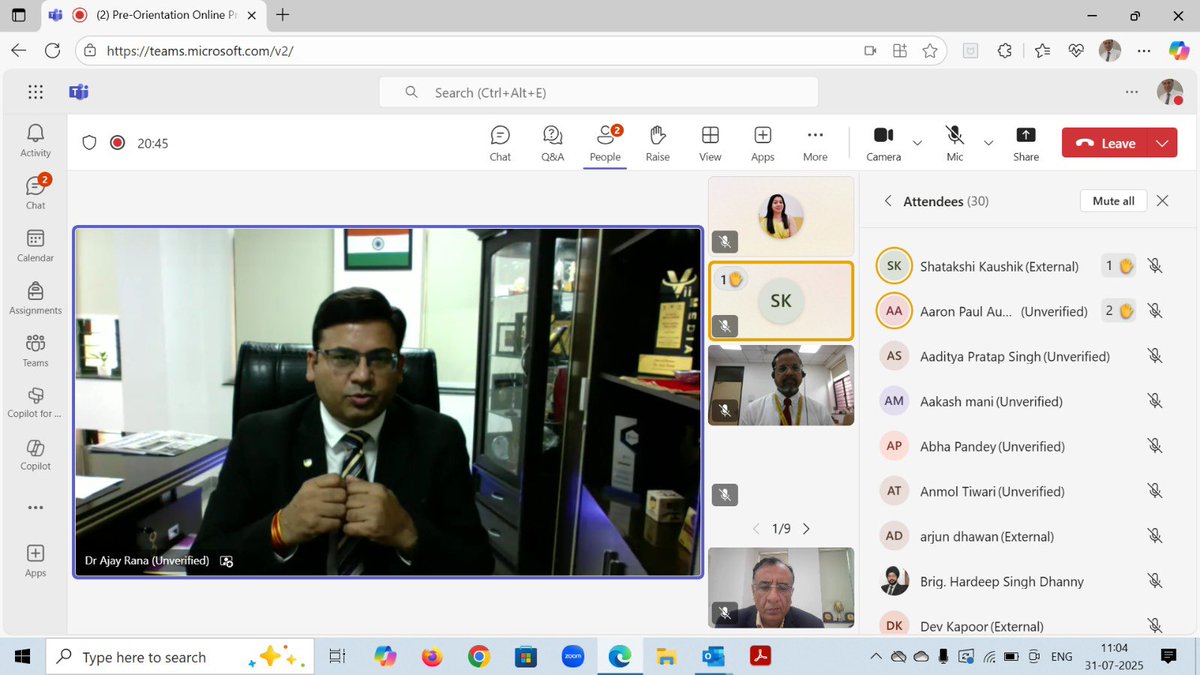Open the Teams app launcher grid
This screenshot has height=675, width=1200.
[x=35, y=92]
